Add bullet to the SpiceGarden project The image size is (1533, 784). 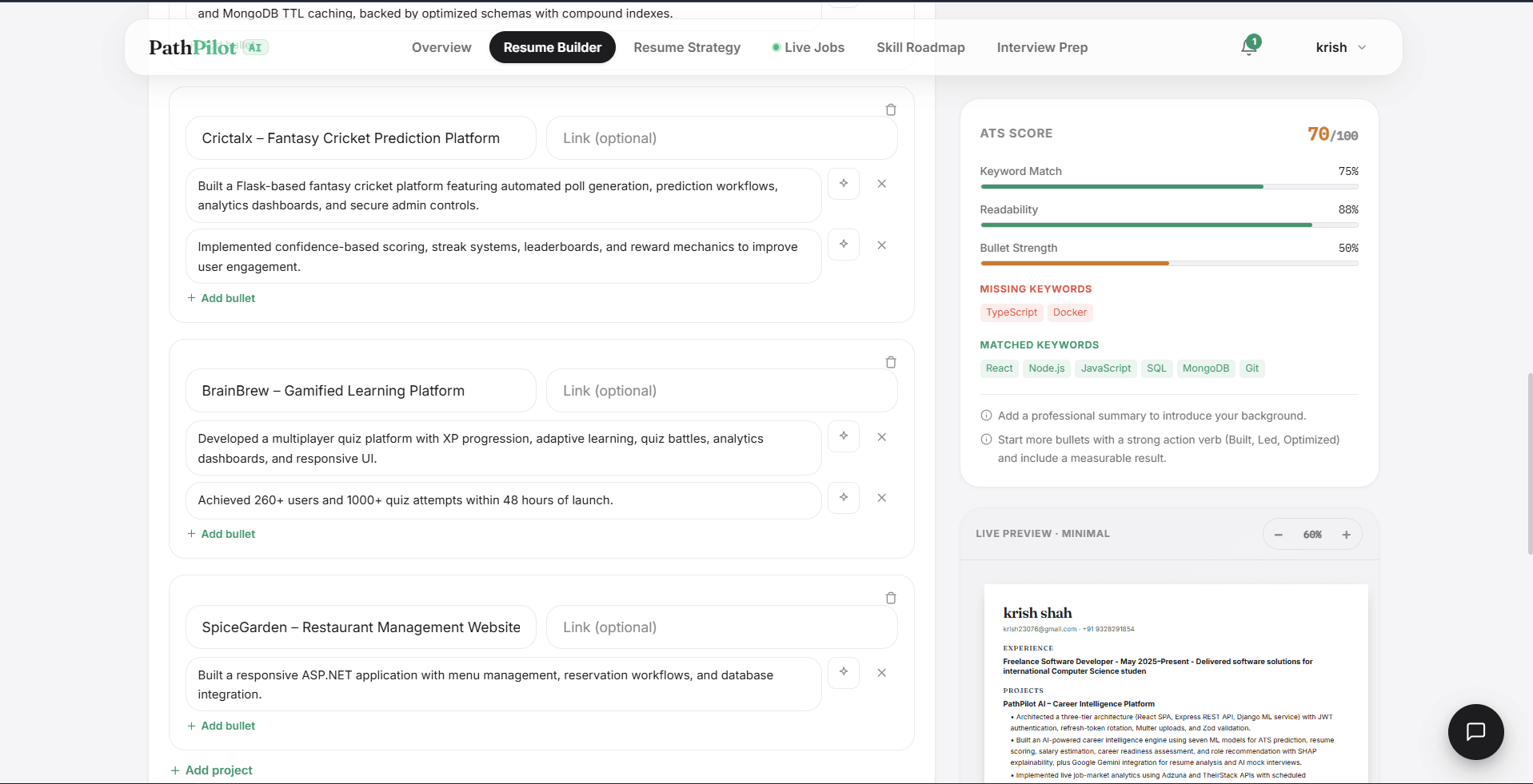[222, 726]
